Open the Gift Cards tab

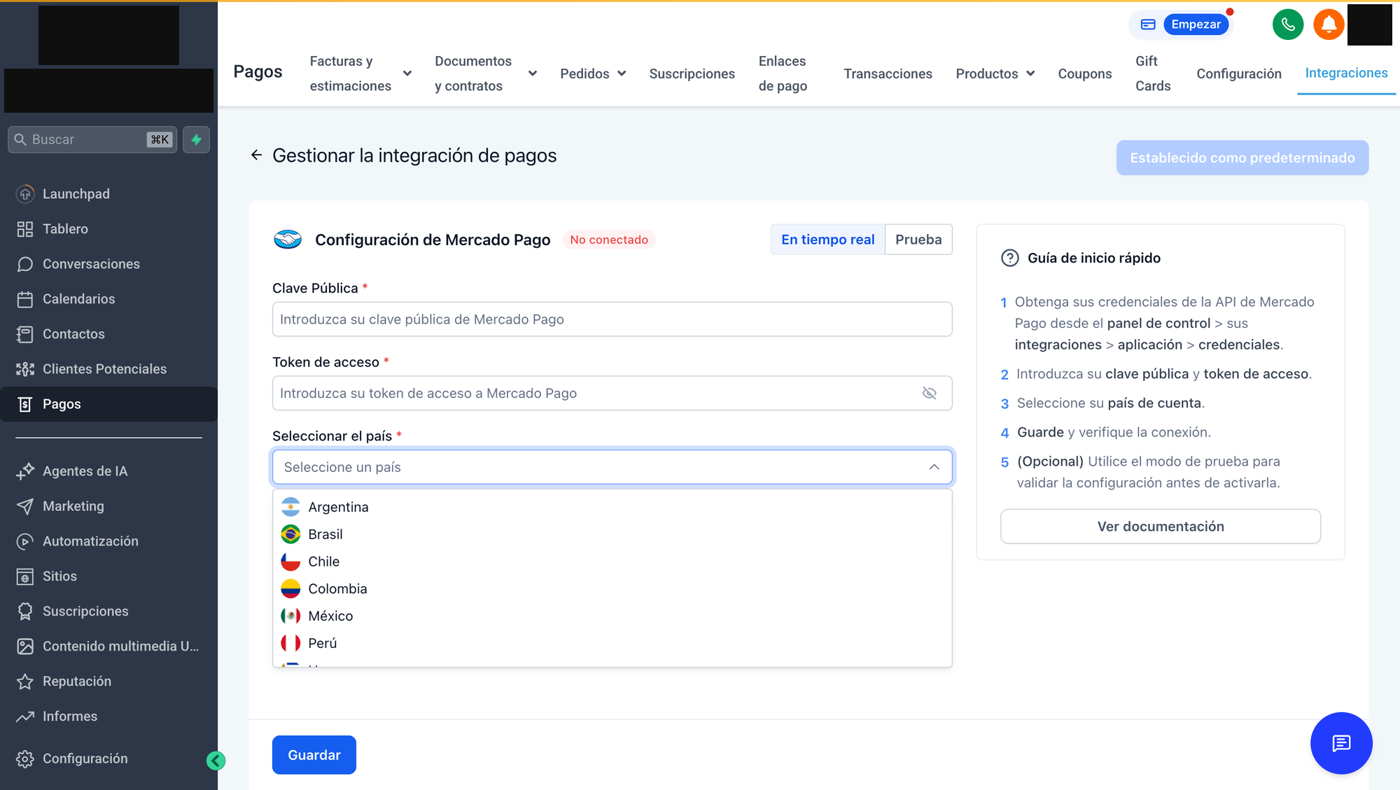click(1153, 74)
